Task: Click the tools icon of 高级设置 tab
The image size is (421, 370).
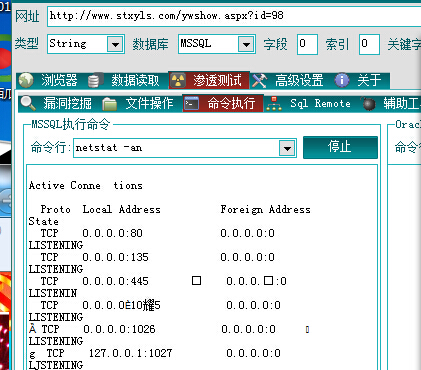Action: pyautogui.click(x=260, y=80)
